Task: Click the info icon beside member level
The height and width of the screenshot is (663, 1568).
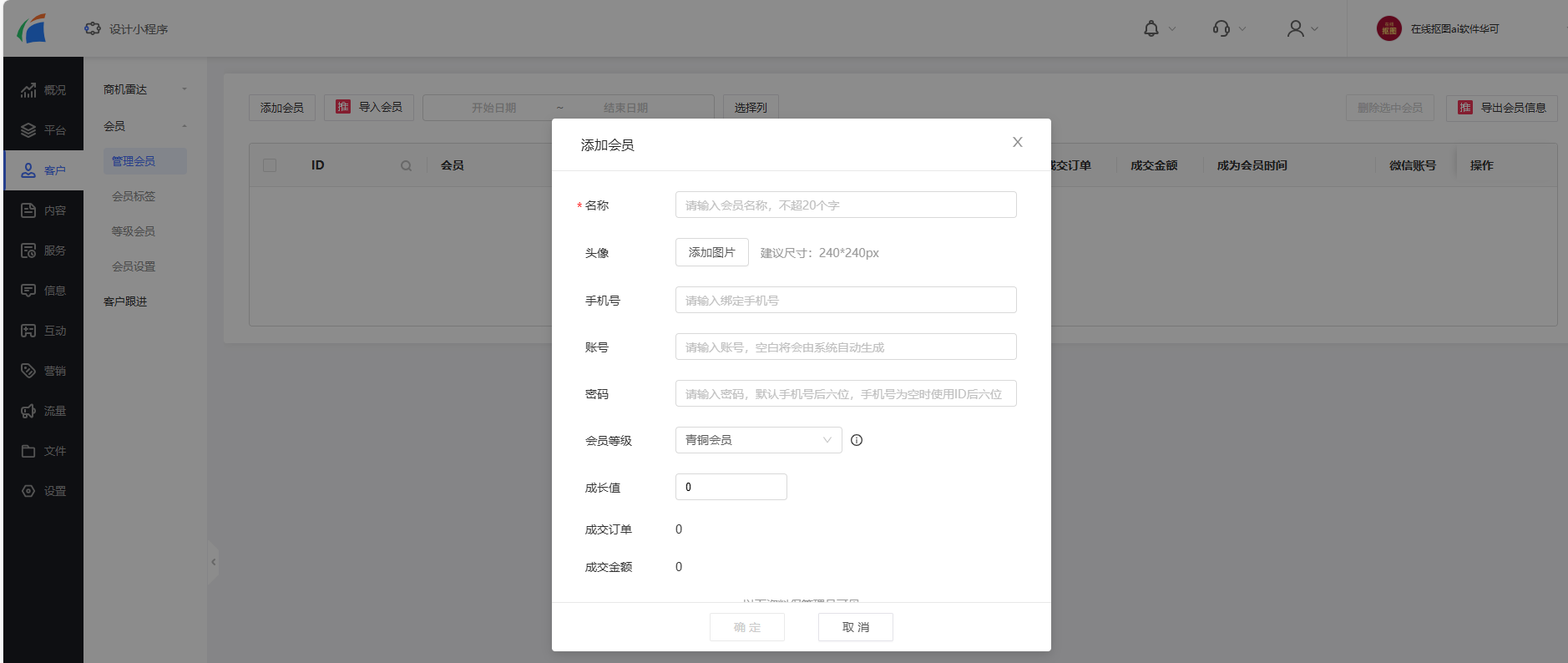Action: [x=857, y=441]
